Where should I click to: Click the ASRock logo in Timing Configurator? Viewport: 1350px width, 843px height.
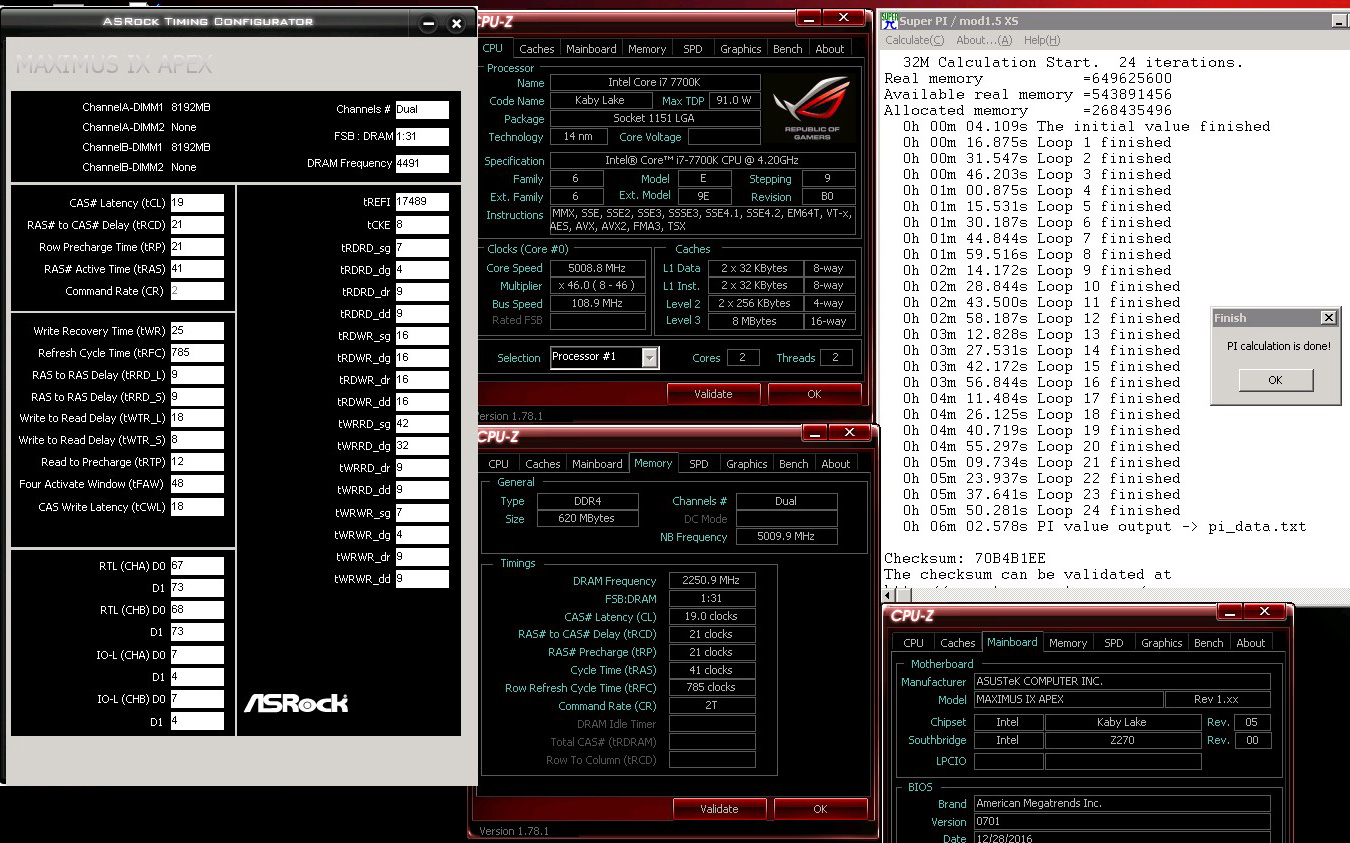point(296,702)
